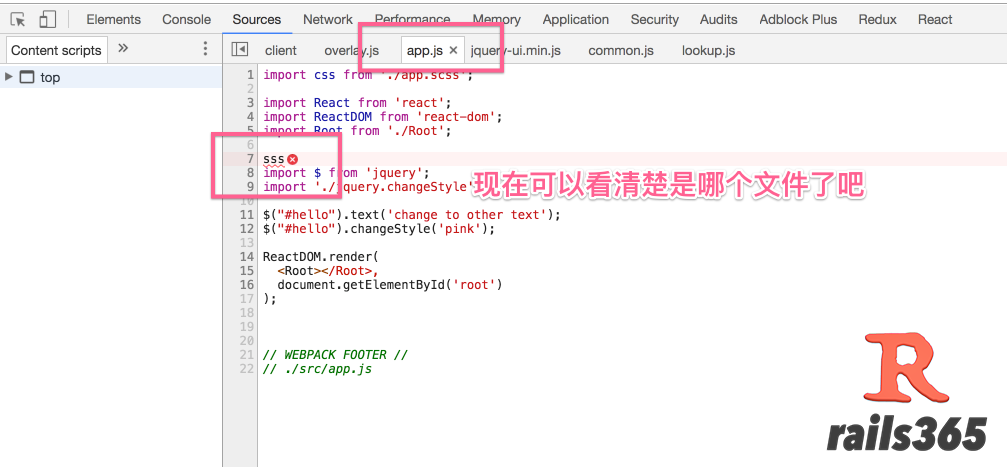Select the top folder icon in tree
The width and height of the screenshot is (1007, 467).
[27, 77]
